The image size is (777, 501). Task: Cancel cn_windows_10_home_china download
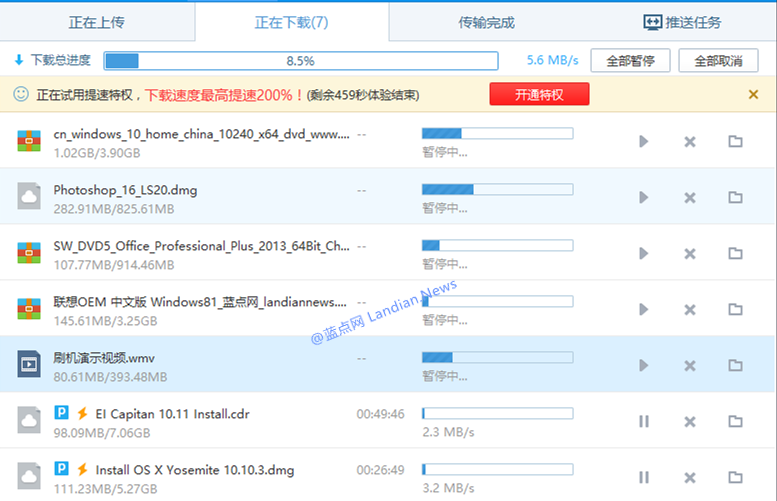(690, 142)
